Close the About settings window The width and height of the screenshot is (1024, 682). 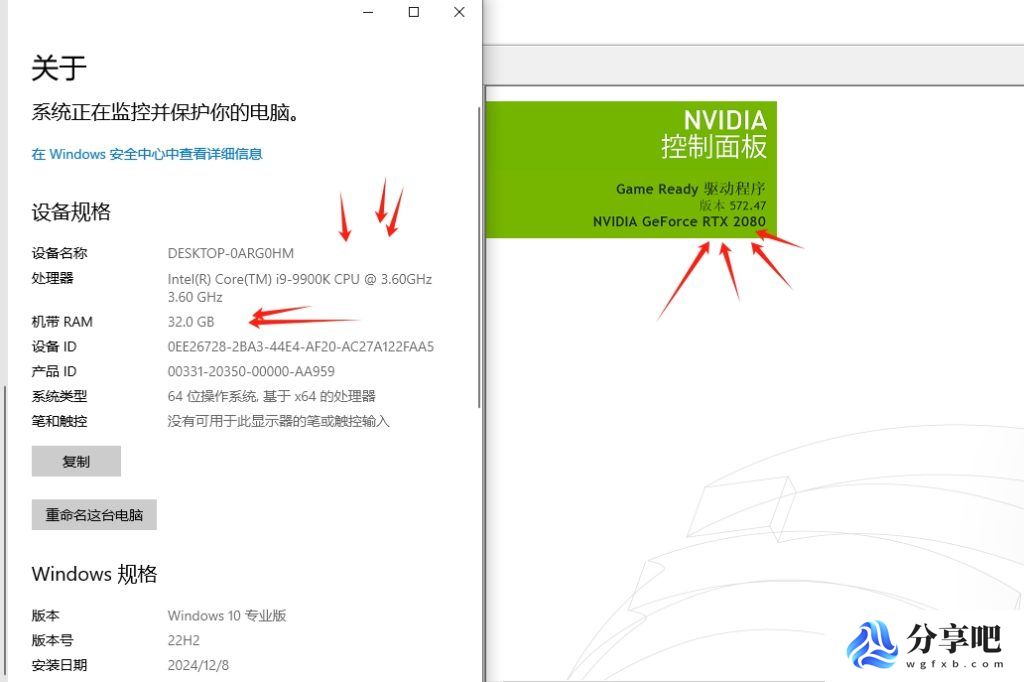point(459,12)
